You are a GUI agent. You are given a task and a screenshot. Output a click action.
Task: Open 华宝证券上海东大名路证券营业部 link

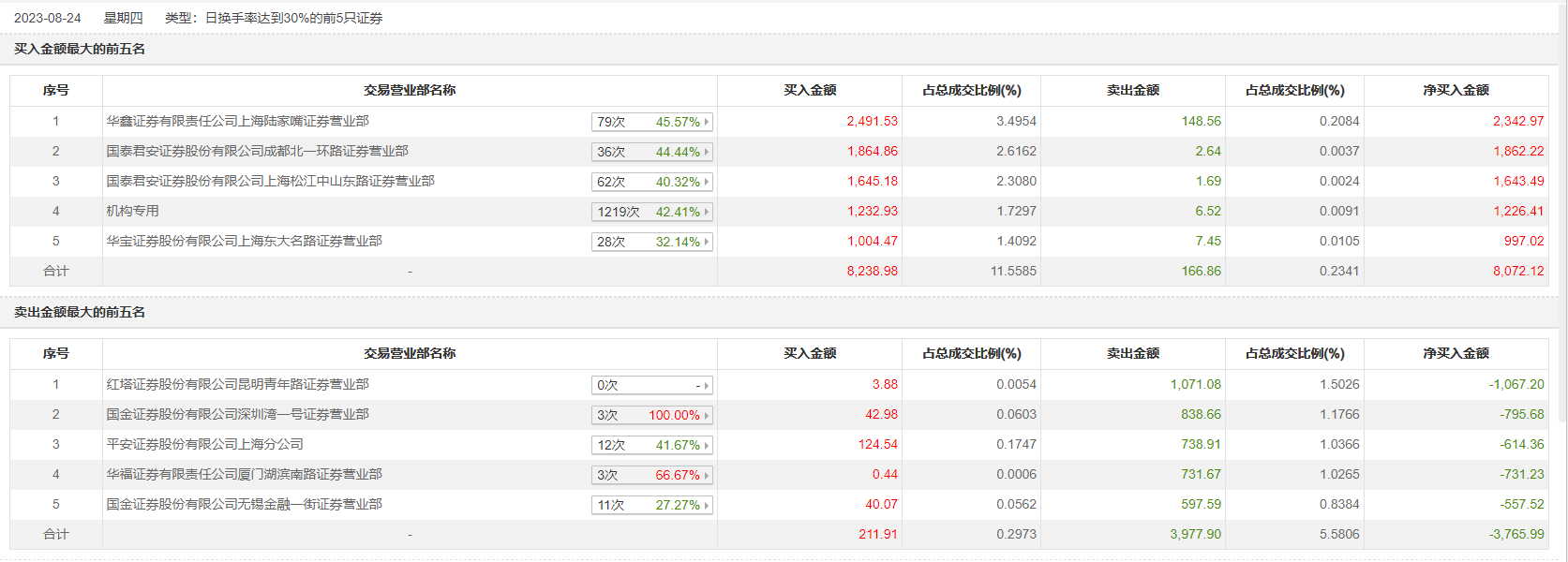(244, 241)
